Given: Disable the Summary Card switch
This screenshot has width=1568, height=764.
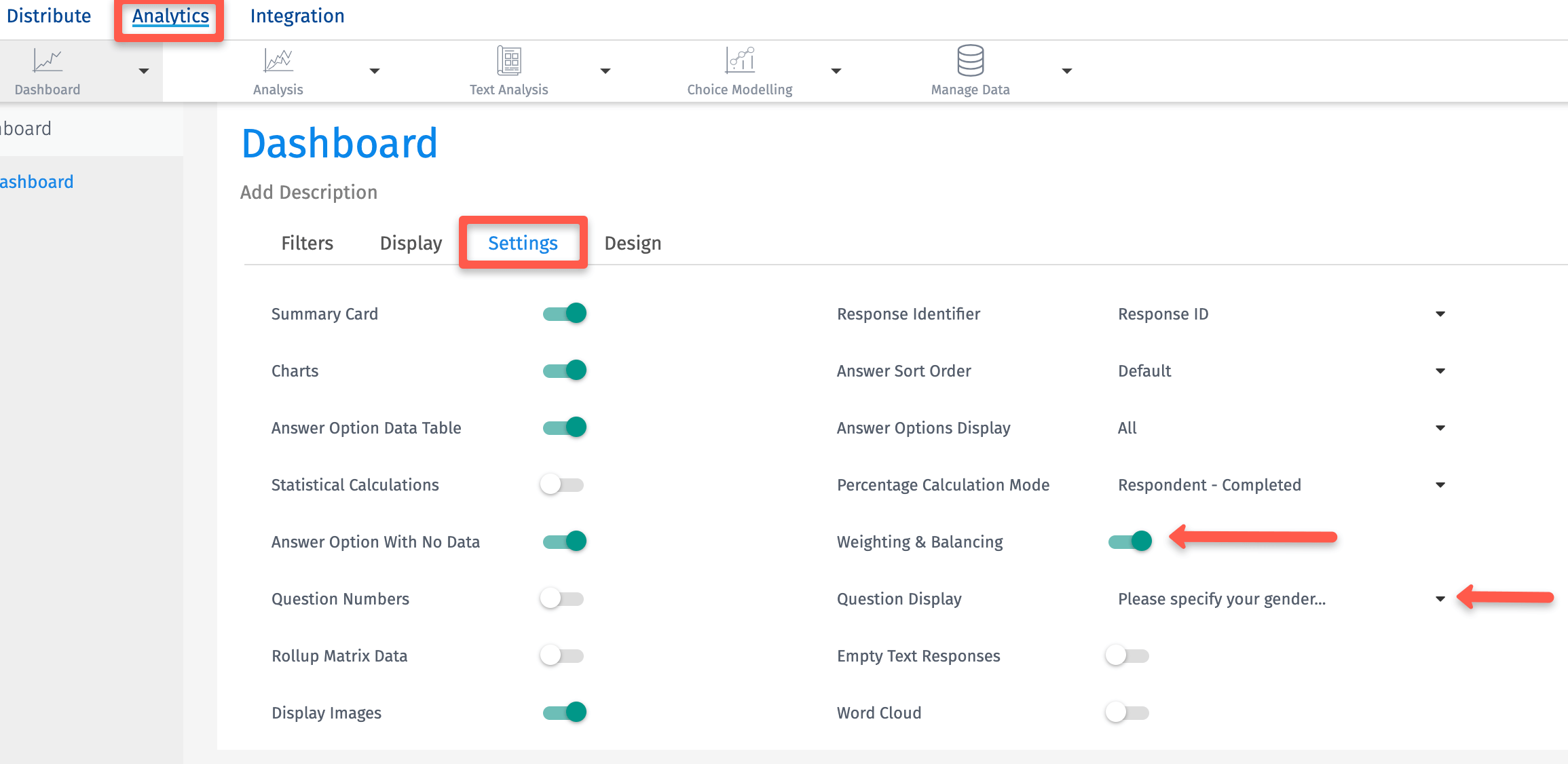Looking at the screenshot, I should pos(565,313).
